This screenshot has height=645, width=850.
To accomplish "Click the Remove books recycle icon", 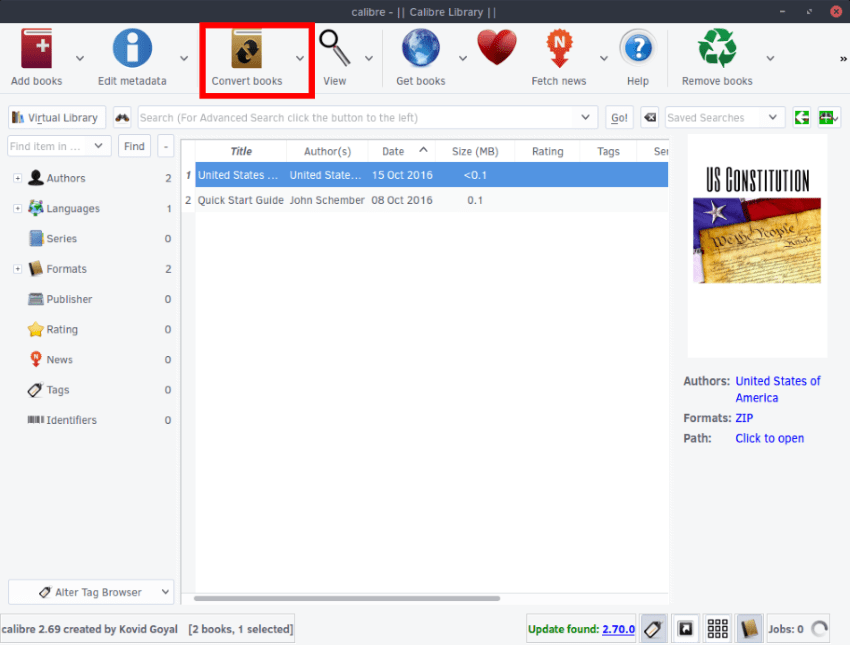I will pos(716,47).
